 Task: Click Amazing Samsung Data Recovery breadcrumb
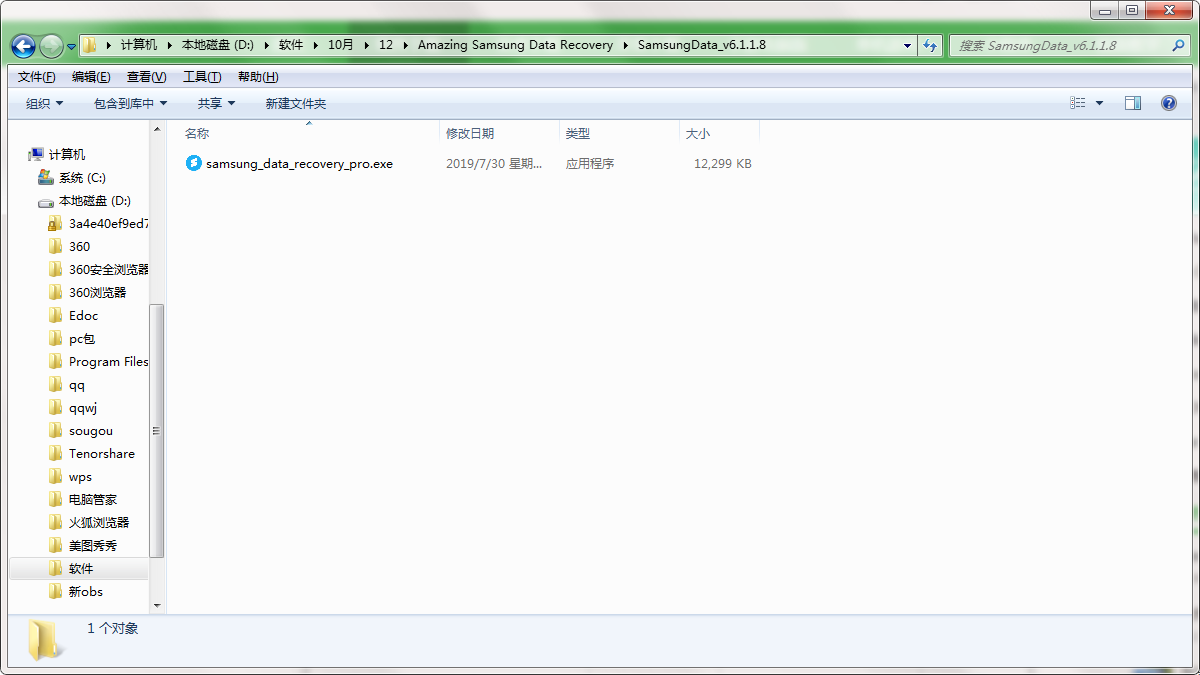tap(515, 45)
